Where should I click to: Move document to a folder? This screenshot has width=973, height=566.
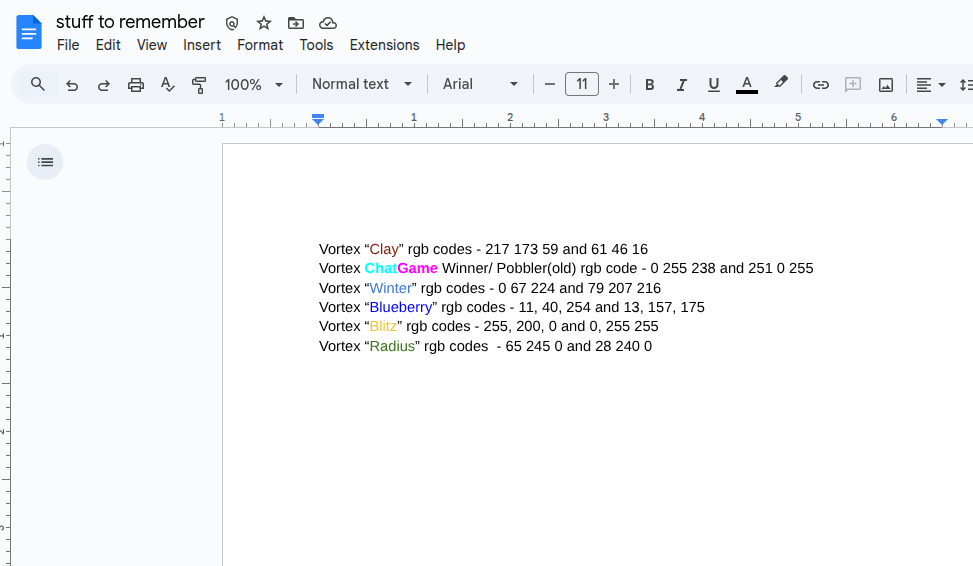click(296, 24)
